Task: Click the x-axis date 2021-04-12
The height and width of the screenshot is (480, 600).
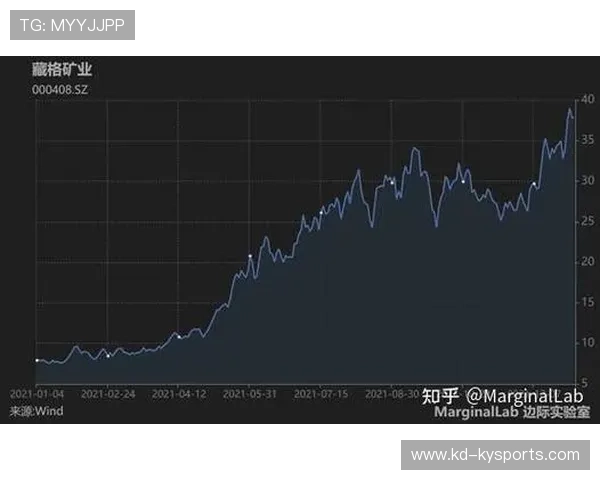Action: point(179,394)
